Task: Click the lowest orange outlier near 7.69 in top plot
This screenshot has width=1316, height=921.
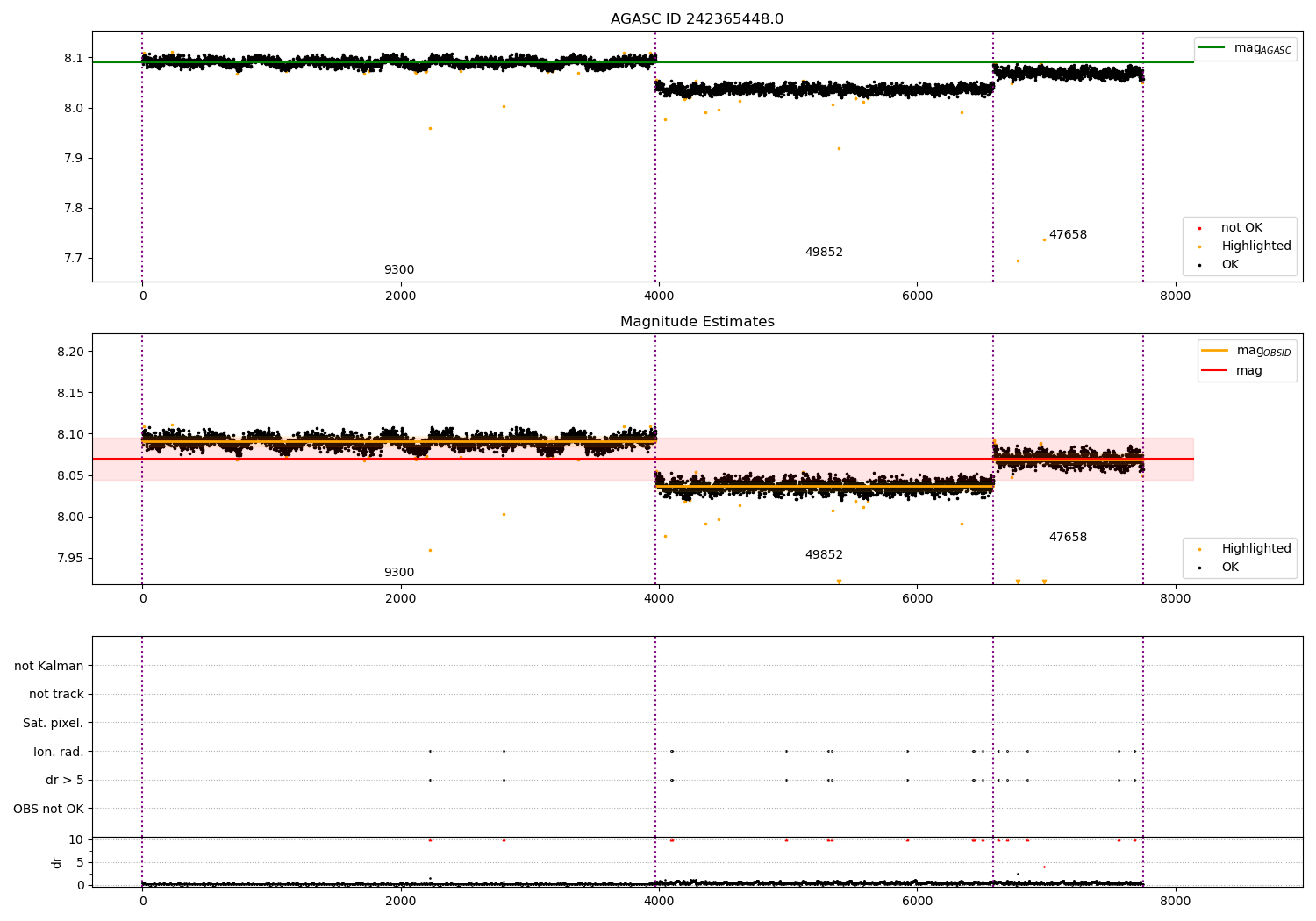Action: (1018, 261)
